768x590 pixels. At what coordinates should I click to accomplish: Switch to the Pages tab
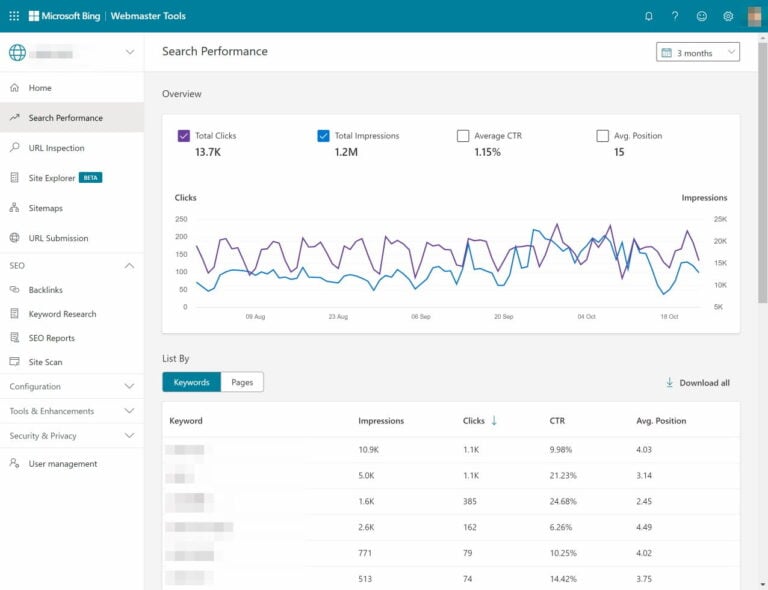(242, 382)
